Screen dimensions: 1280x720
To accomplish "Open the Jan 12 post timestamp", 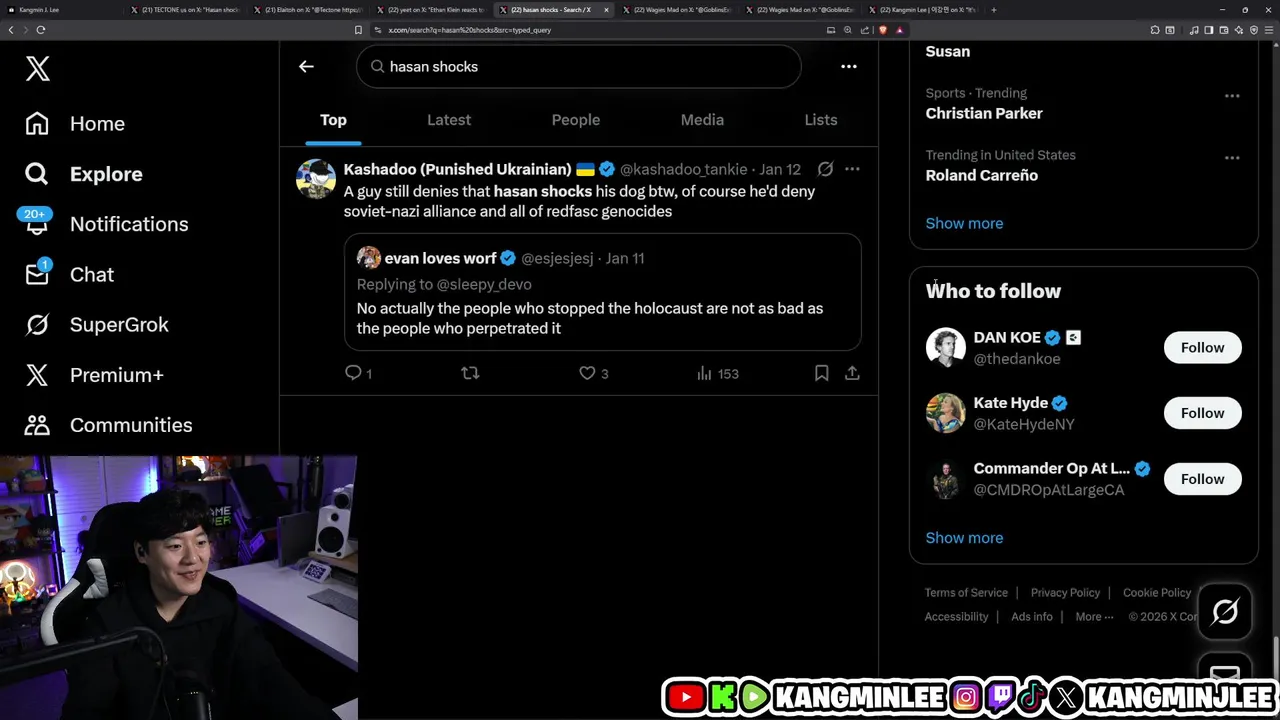I will (780, 170).
